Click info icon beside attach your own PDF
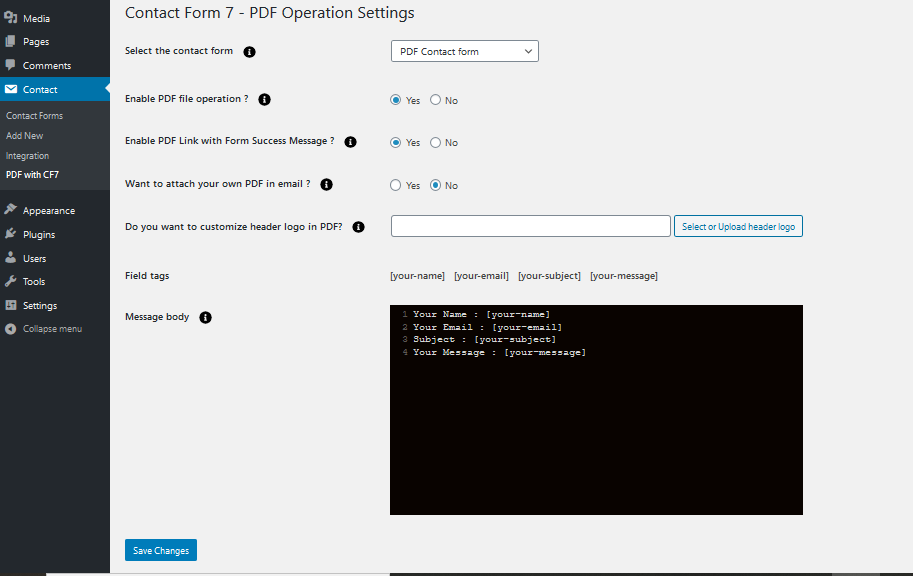The width and height of the screenshot is (913, 576). 326,184
